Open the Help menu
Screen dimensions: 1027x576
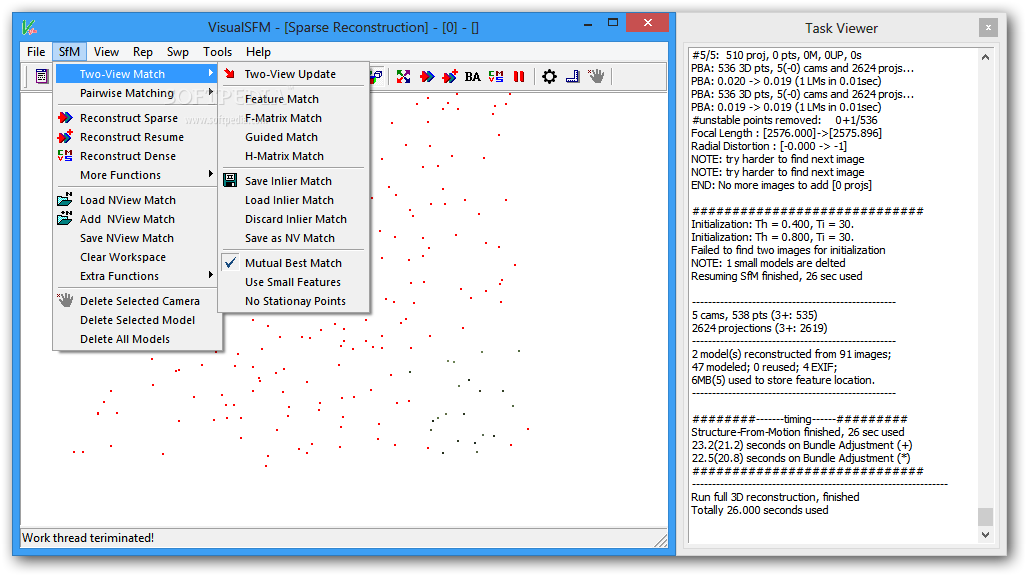coord(258,52)
